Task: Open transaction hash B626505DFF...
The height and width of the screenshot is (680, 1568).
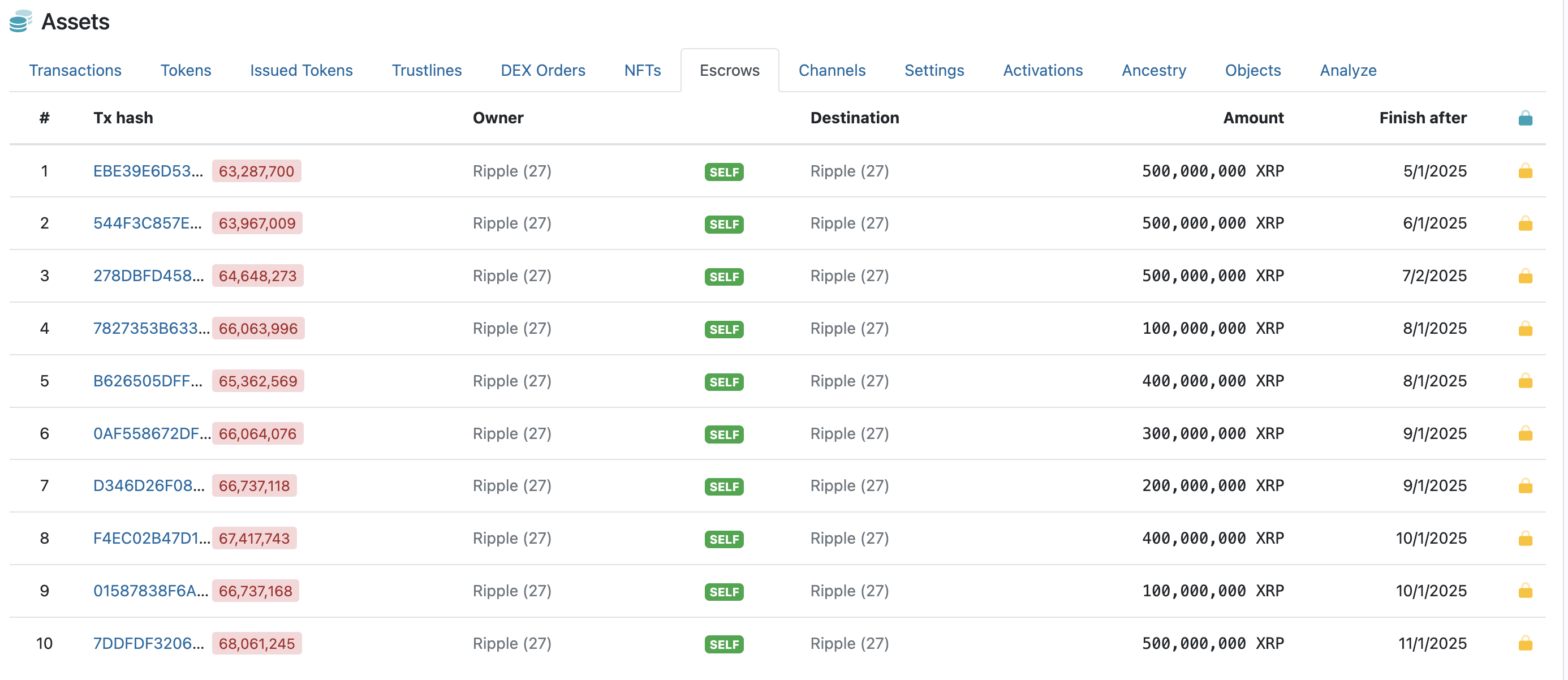Action: pyautogui.click(x=148, y=381)
